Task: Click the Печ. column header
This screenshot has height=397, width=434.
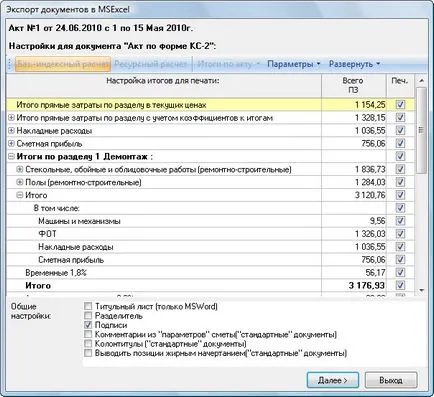Action: coord(400,86)
